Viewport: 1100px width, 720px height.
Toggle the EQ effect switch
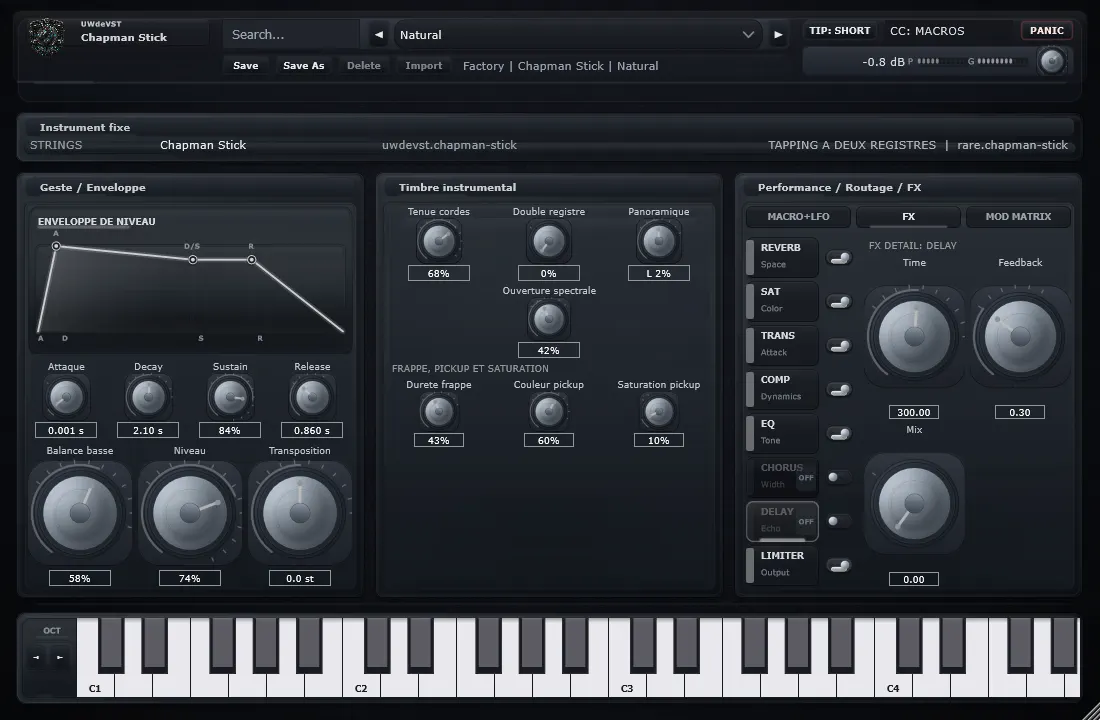[x=839, y=434]
